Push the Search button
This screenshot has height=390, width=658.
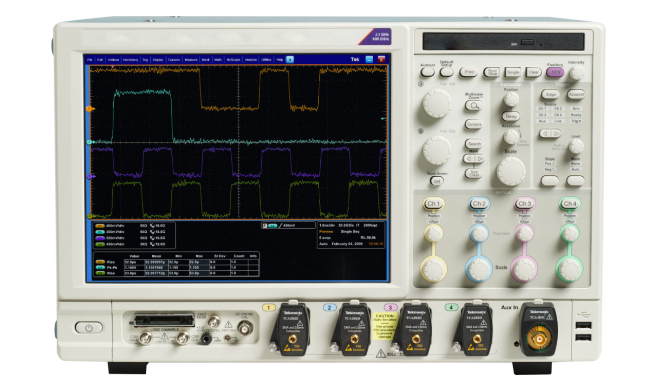474,144
